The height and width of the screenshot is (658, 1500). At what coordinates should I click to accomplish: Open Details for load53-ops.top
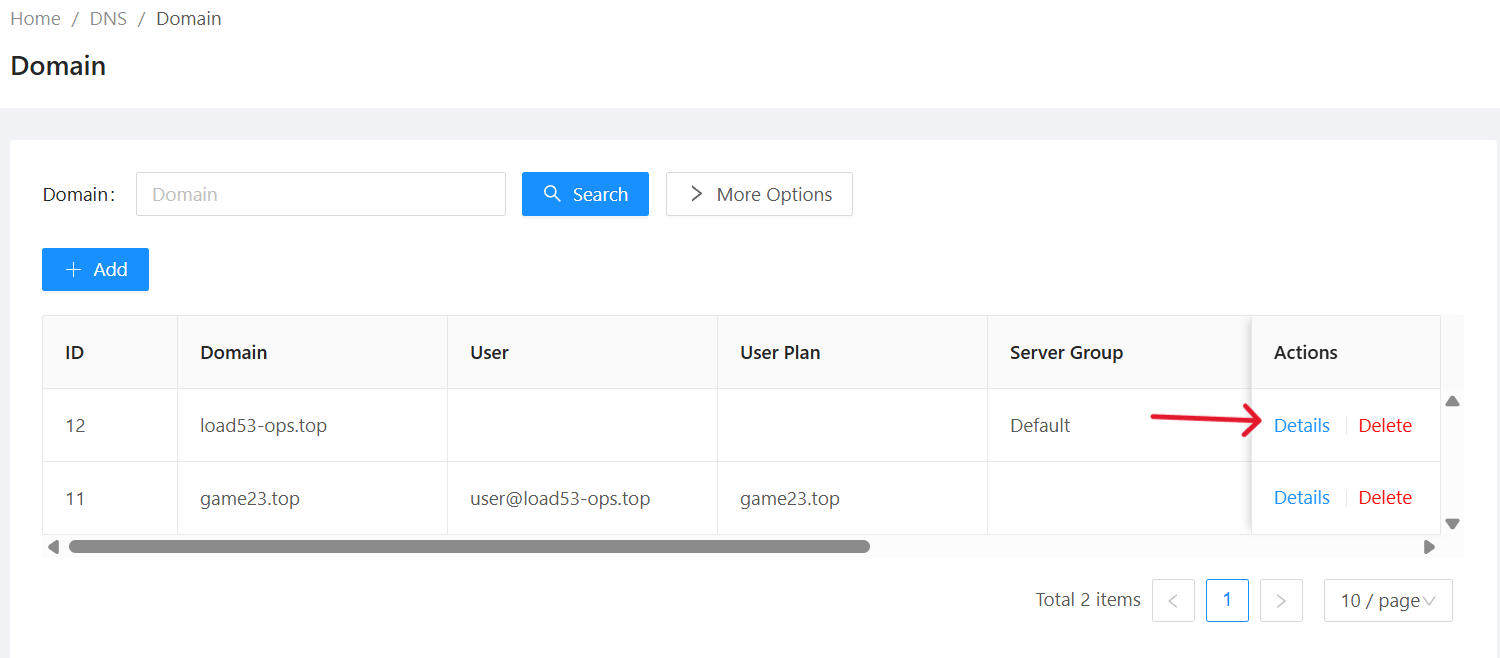click(1301, 425)
